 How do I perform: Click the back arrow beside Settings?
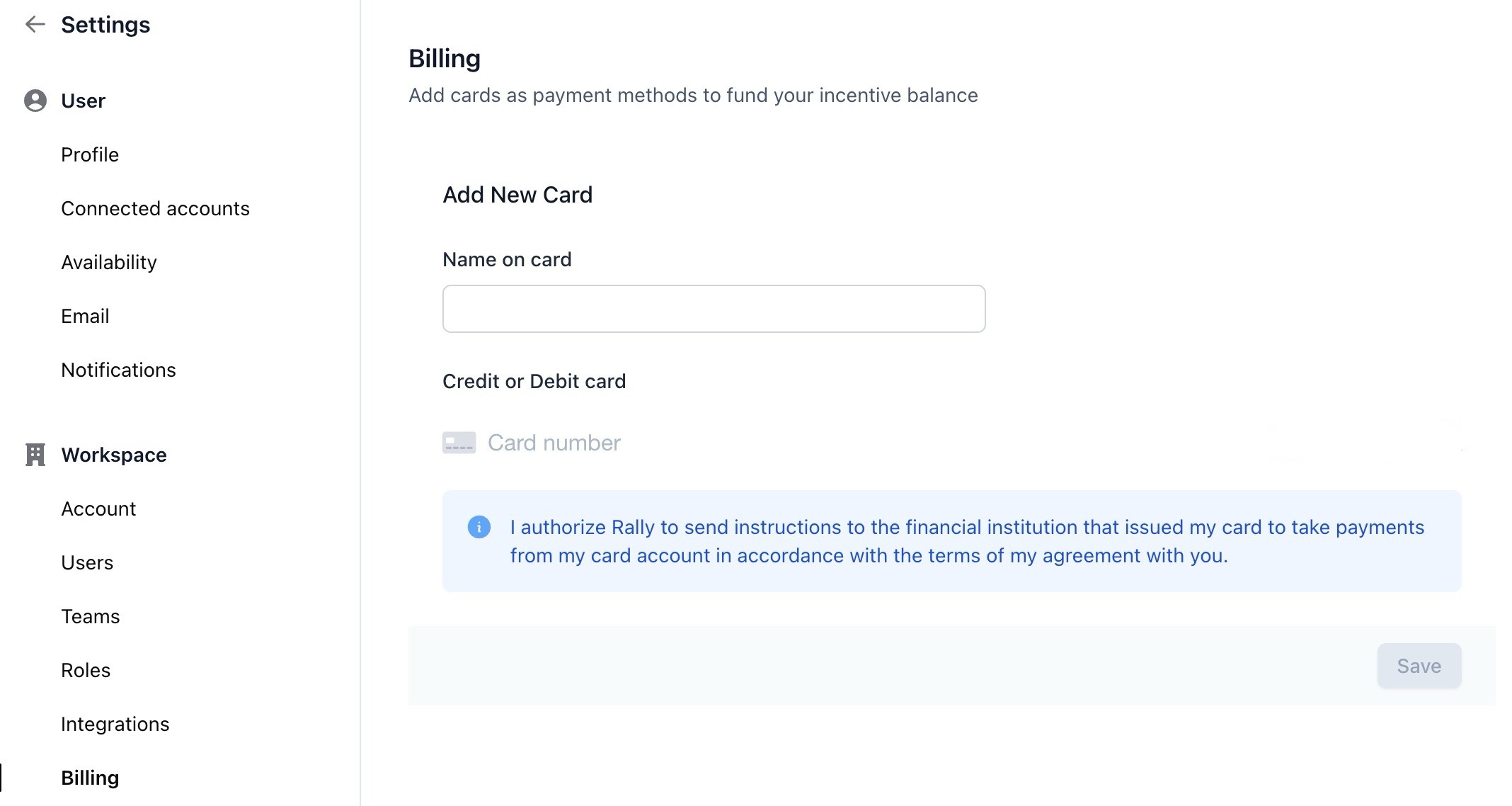(x=35, y=25)
